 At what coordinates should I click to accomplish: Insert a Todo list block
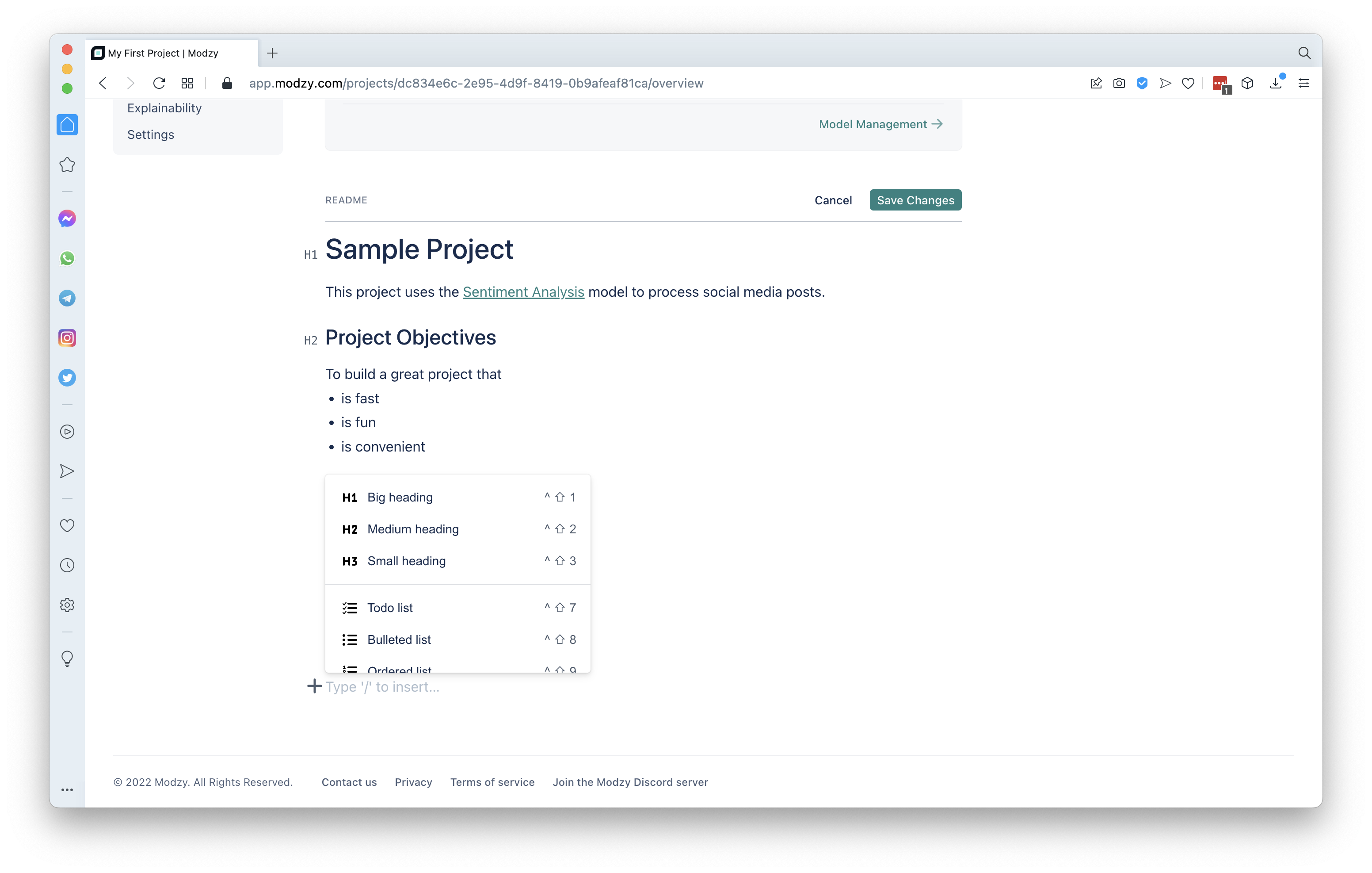tap(390, 608)
